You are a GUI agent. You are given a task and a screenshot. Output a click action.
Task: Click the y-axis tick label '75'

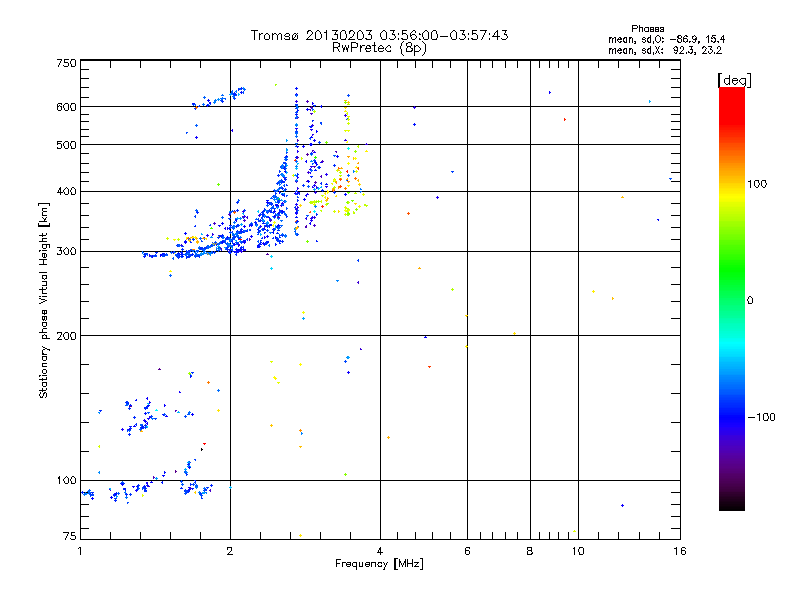[x=70, y=536]
